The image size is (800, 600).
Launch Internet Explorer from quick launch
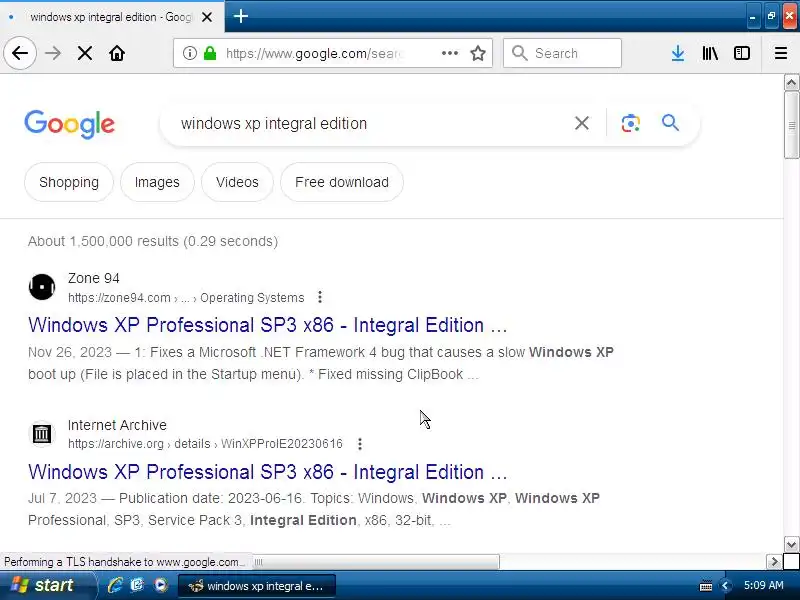115,585
